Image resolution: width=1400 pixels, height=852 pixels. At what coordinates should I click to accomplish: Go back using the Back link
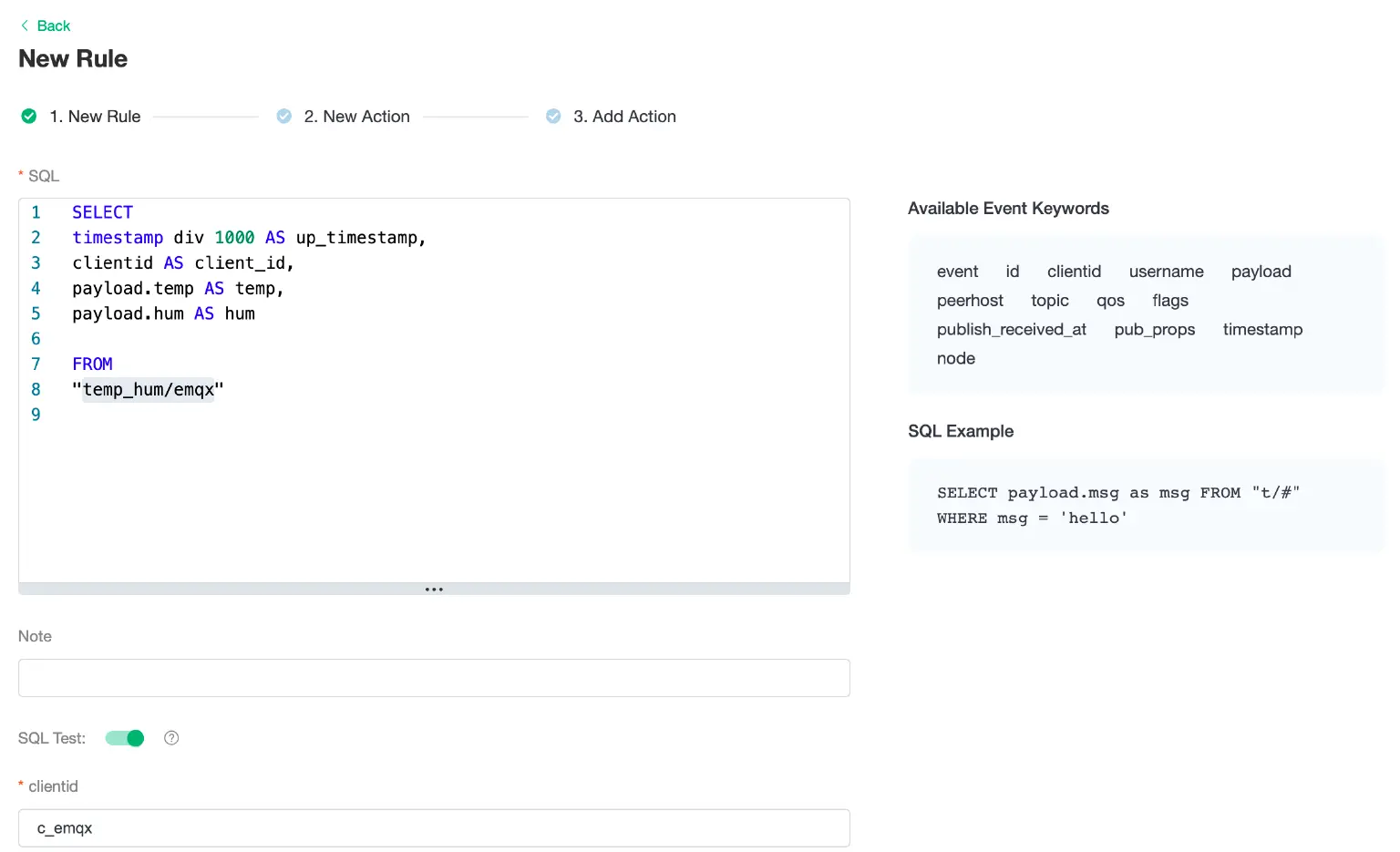(53, 26)
